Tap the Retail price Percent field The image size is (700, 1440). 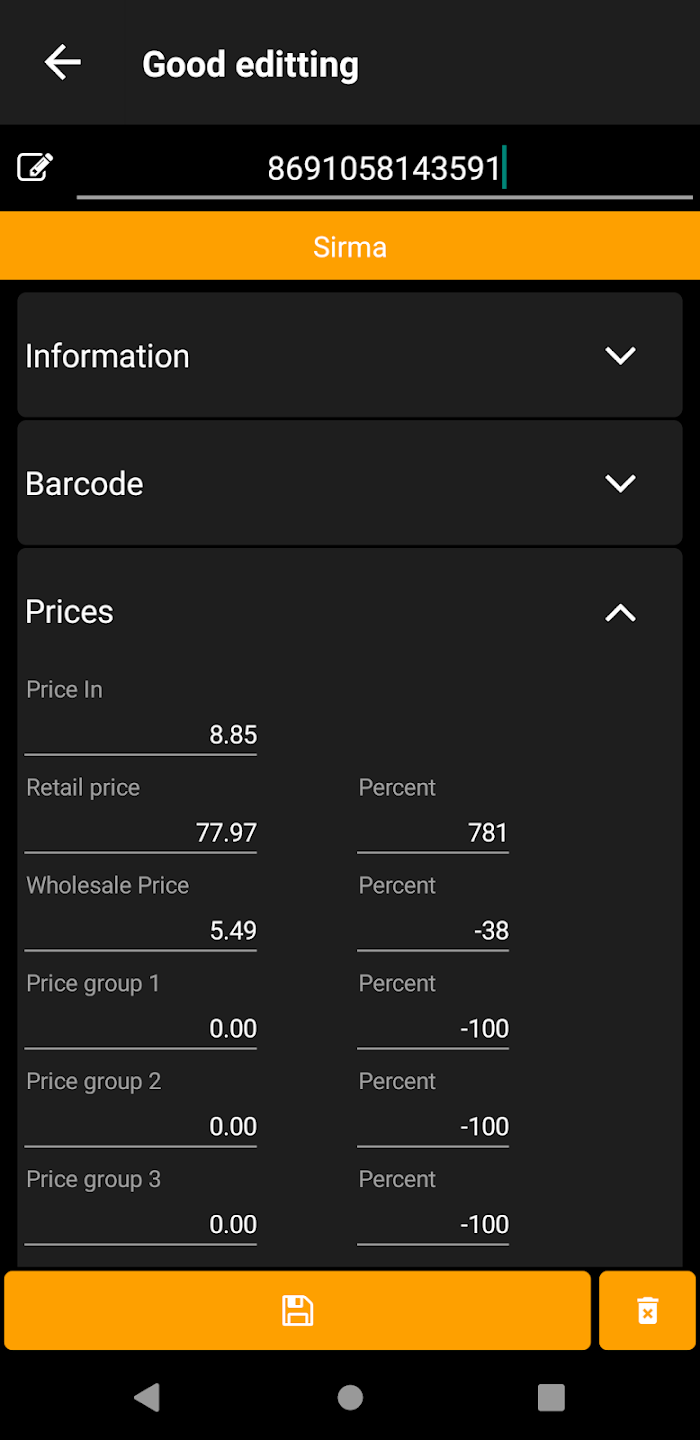coord(433,833)
